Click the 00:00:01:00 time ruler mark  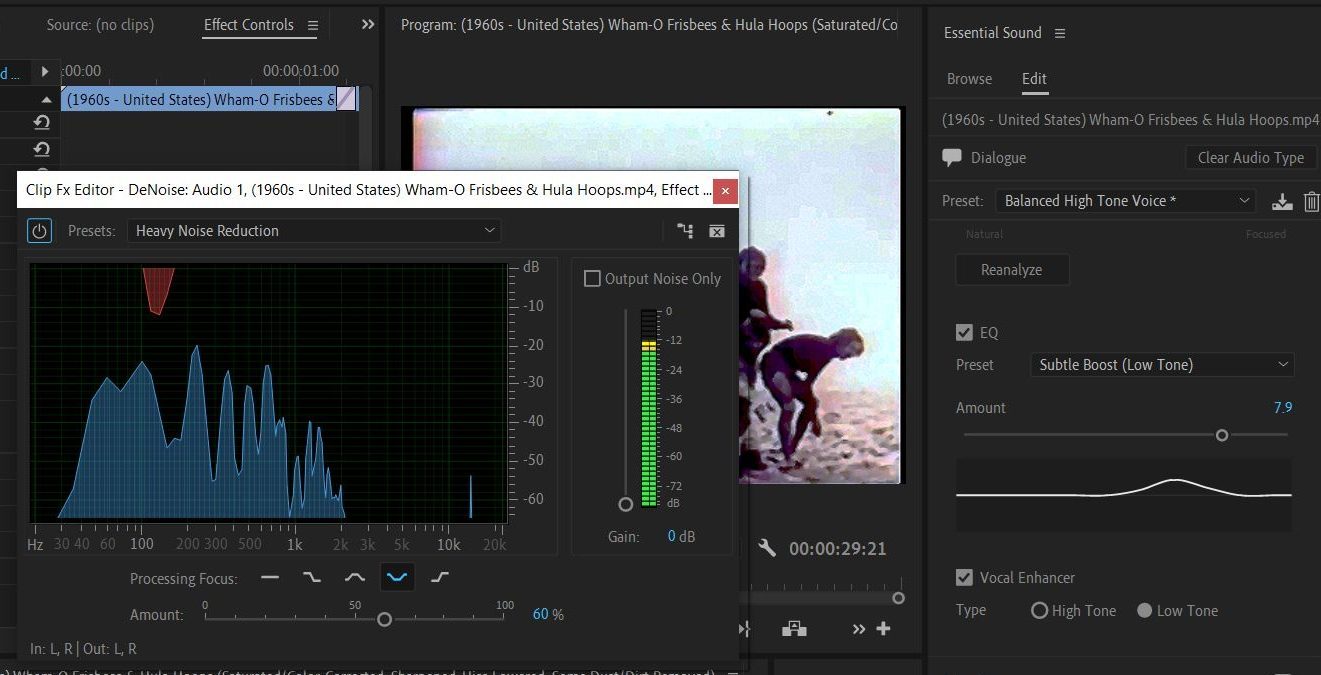301,71
